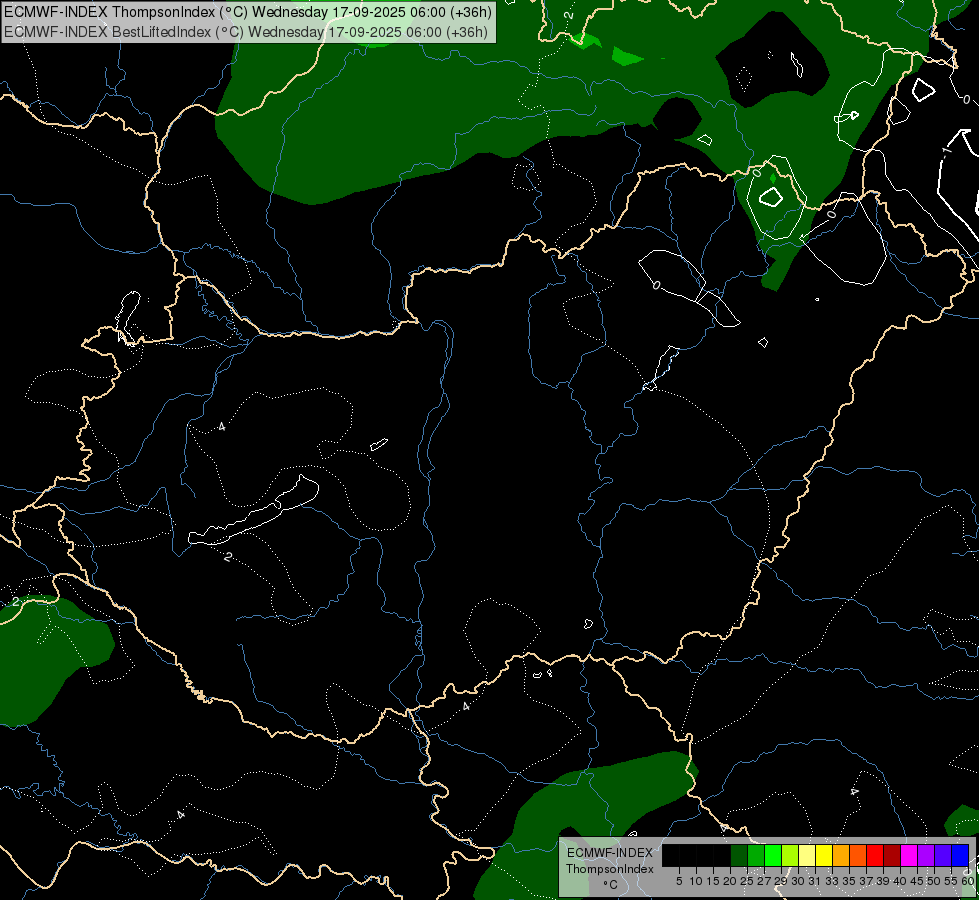Click the legend scale value 10

pyautogui.click(x=696, y=881)
